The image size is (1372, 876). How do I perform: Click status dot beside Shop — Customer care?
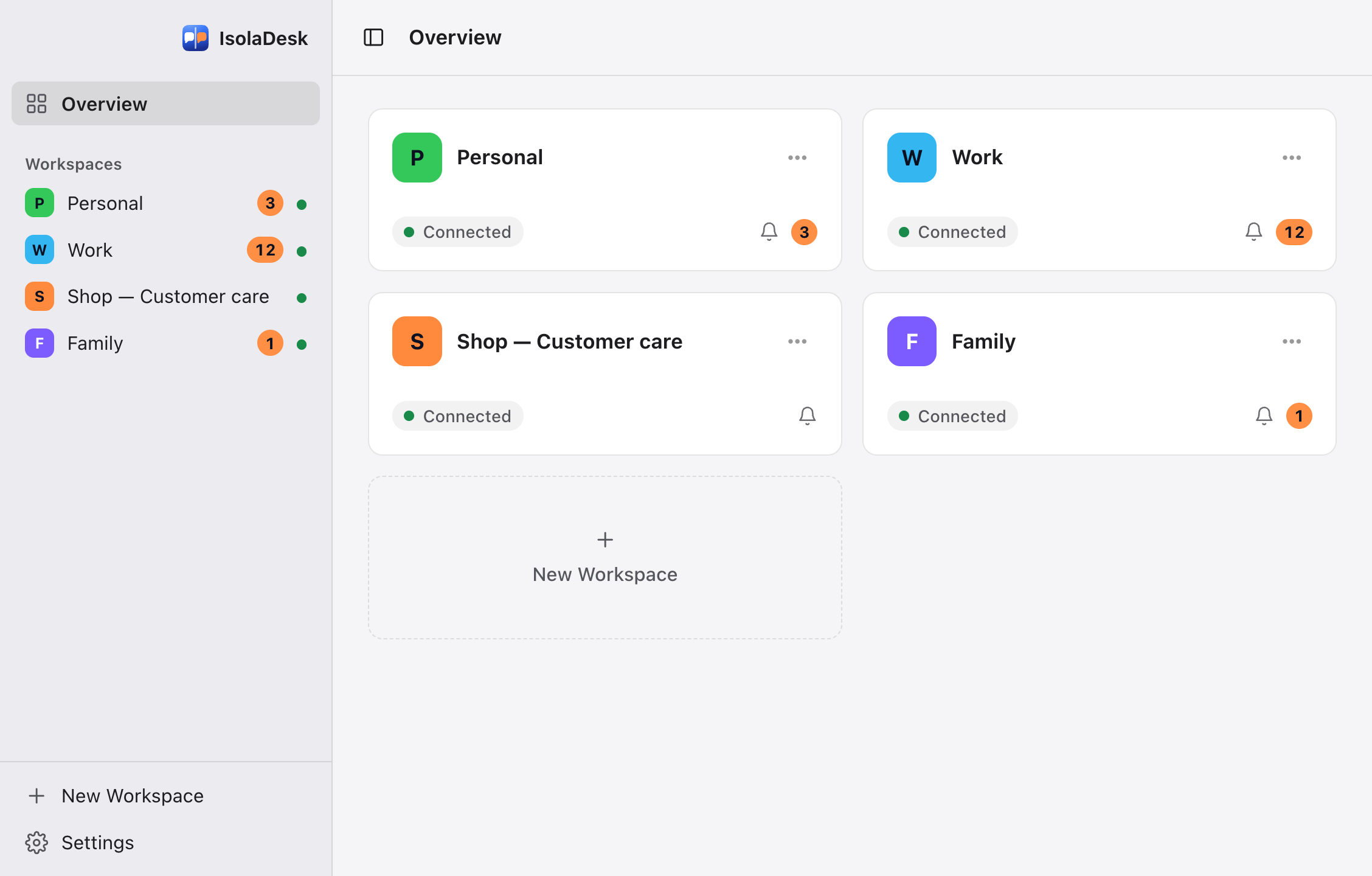(x=302, y=297)
